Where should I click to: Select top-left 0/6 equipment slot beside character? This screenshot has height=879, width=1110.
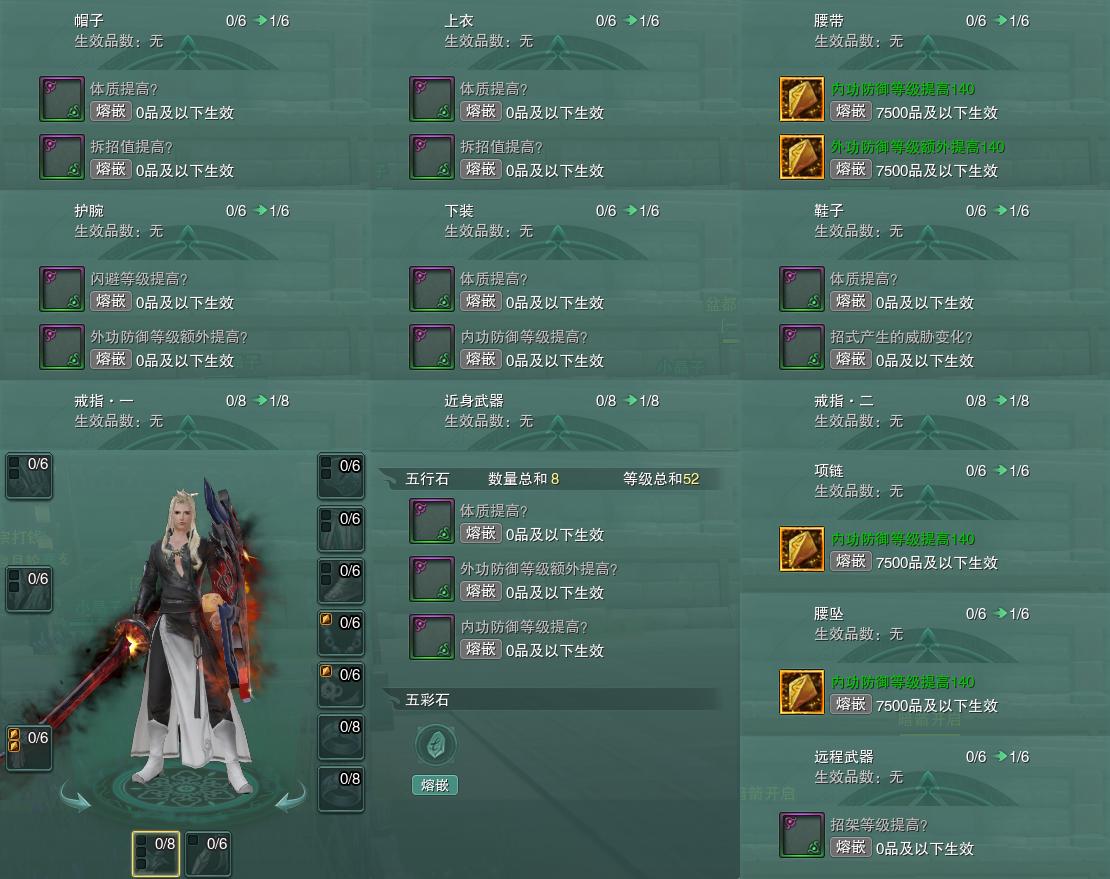[x=29, y=476]
